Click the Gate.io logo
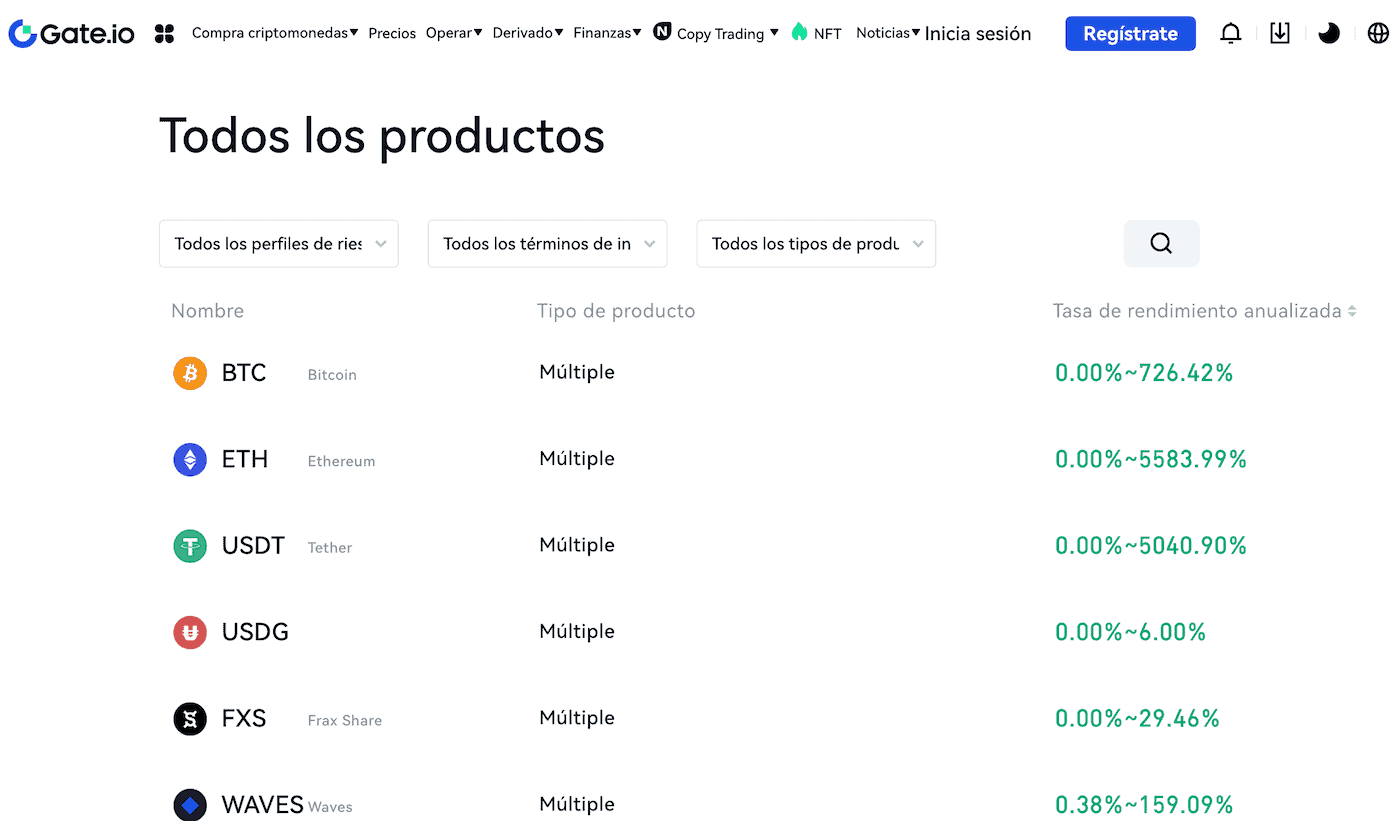This screenshot has width=1400, height=821. coord(71,33)
